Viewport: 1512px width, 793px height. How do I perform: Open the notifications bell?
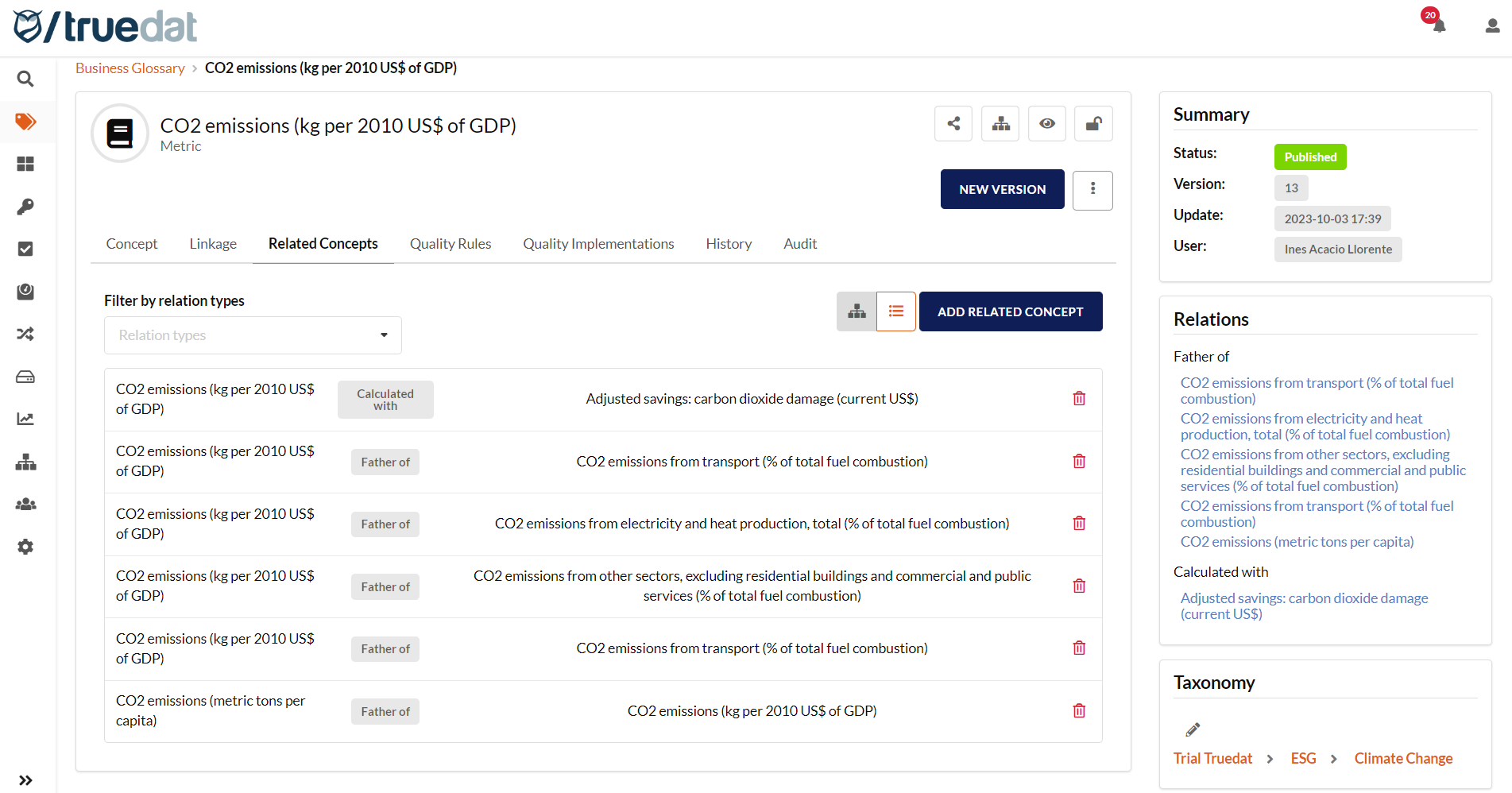tap(1438, 25)
